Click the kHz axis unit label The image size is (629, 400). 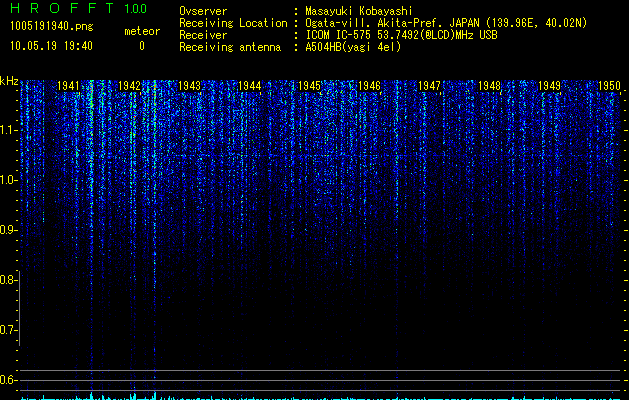(9, 81)
